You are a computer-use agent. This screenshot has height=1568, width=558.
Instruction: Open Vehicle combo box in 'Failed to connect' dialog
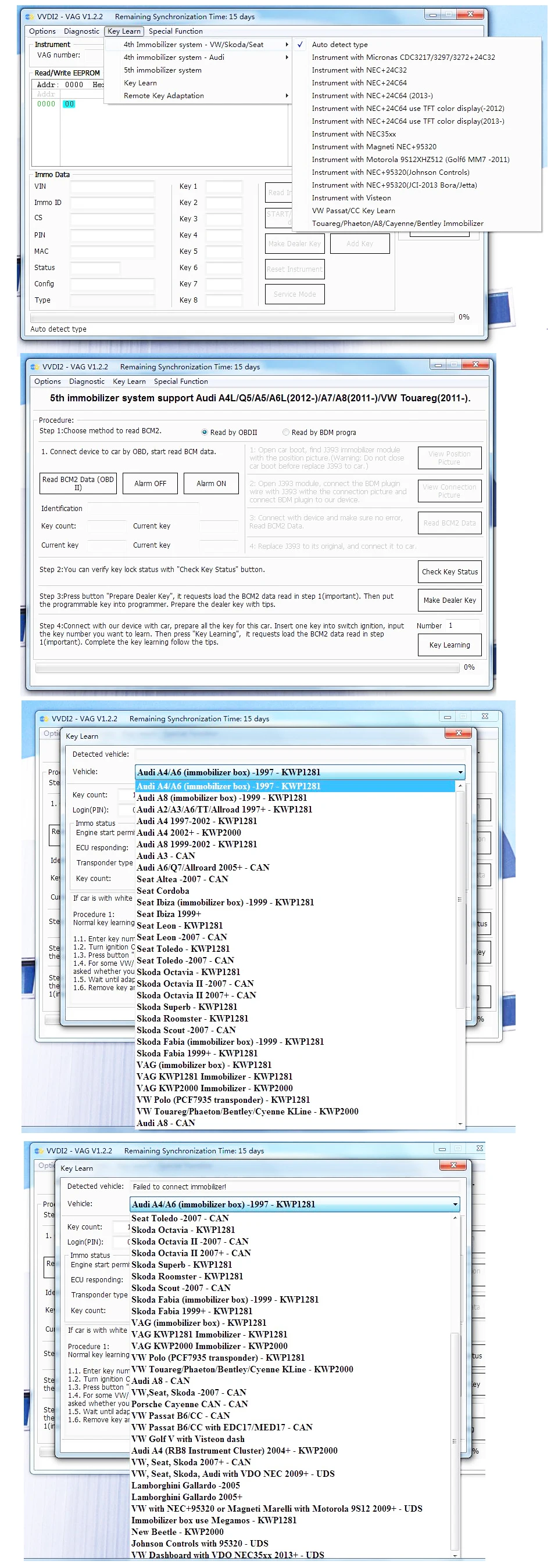(294, 1204)
